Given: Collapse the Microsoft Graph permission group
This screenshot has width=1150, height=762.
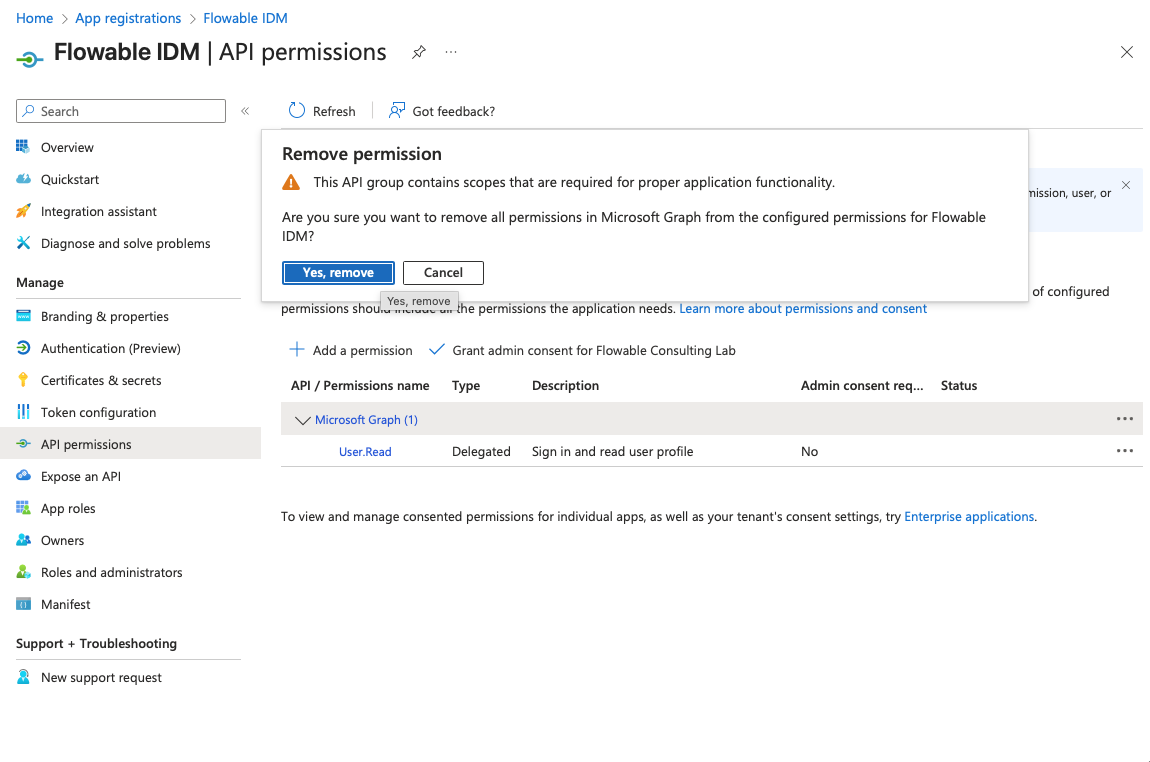Looking at the screenshot, I should coord(303,421).
